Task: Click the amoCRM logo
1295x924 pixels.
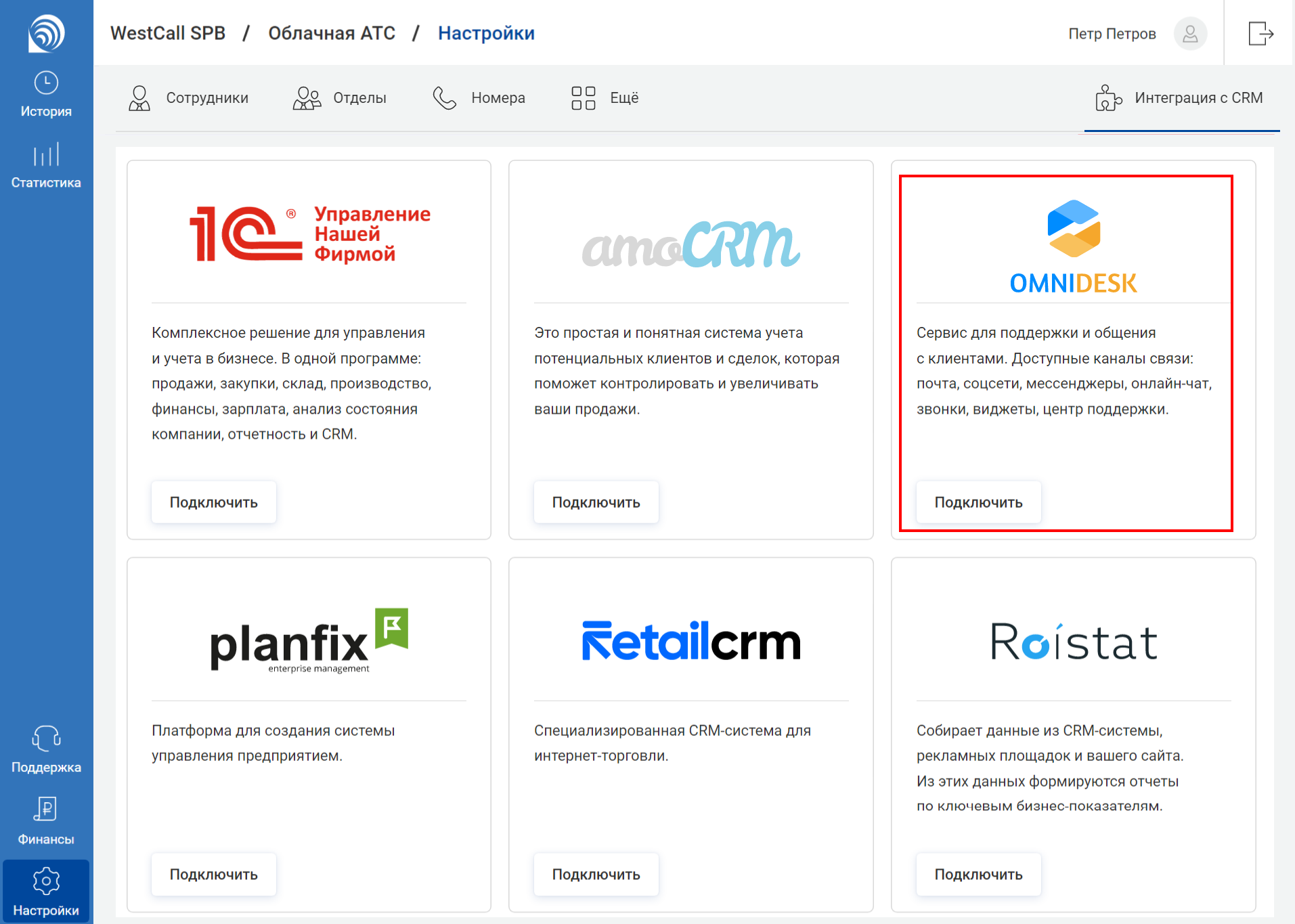Action: [x=691, y=244]
